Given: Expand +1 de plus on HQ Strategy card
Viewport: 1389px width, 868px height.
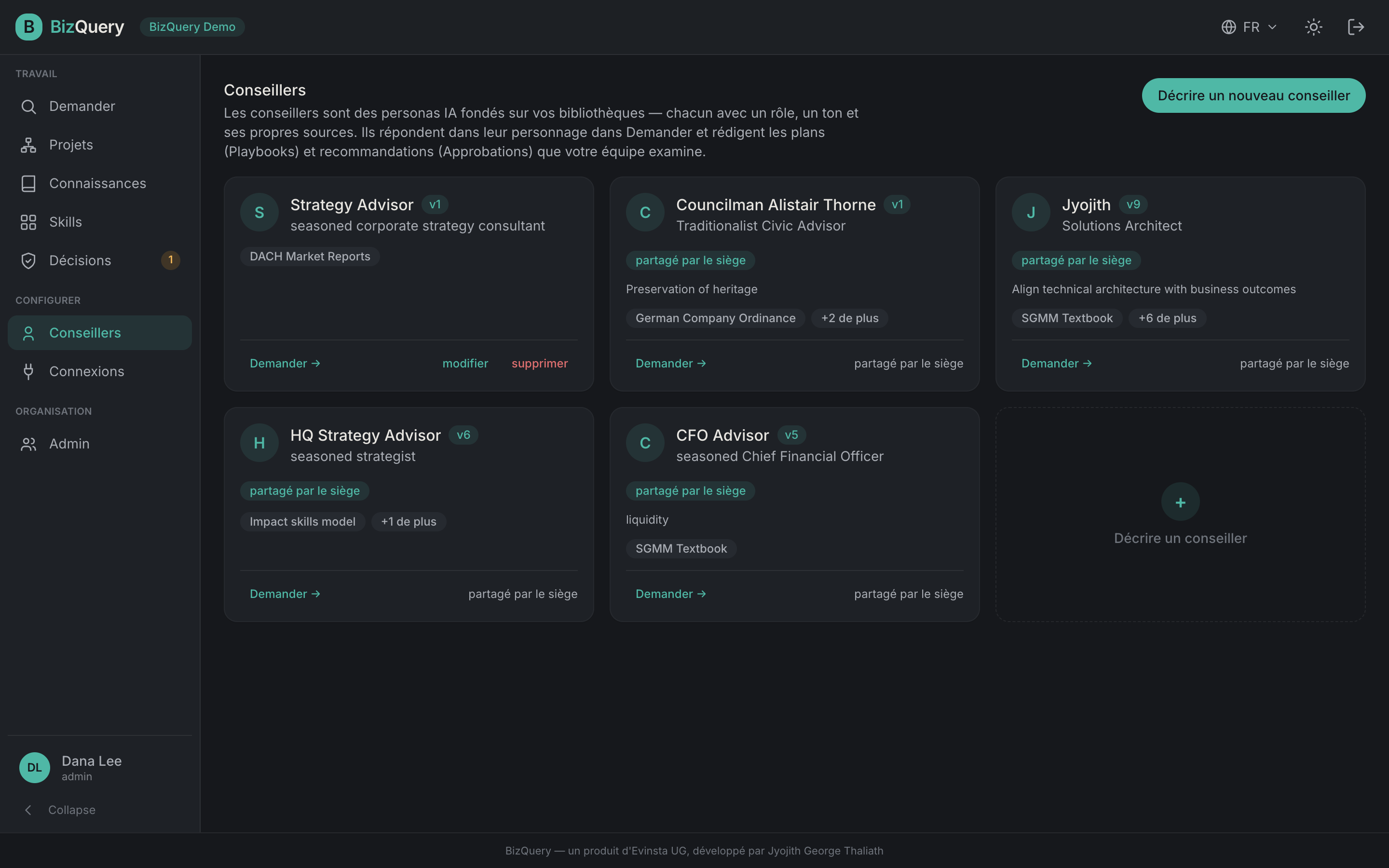Looking at the screenshot, I should click(409, 522).
